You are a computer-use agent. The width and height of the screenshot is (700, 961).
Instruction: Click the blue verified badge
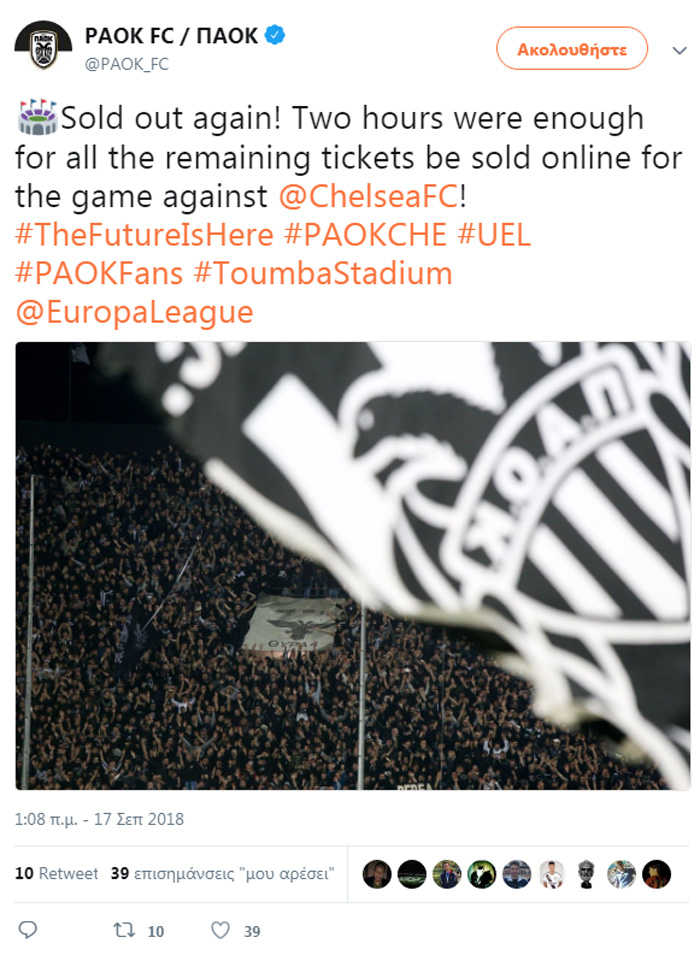pyautogui.click(x=275, y=36)
